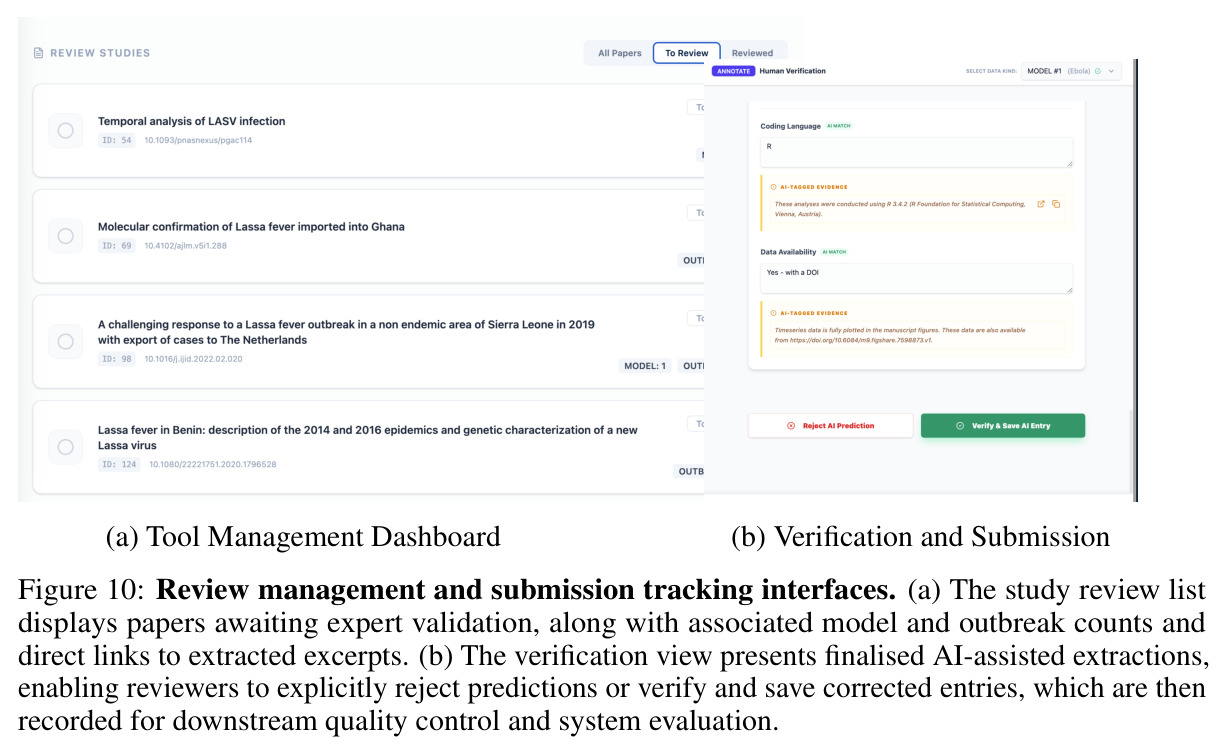Open external link icon for R evidence

1041,204
